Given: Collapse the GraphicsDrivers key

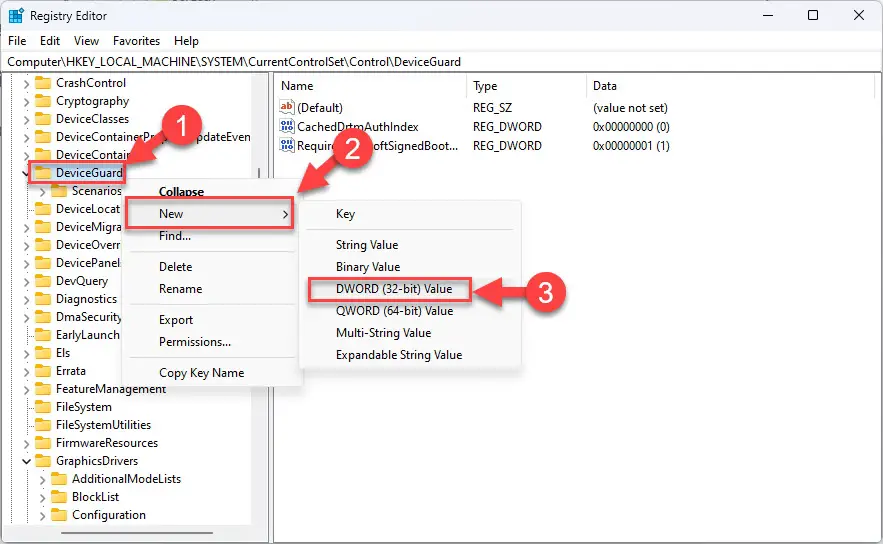Looking at the screenshot, I should (26, 462).
